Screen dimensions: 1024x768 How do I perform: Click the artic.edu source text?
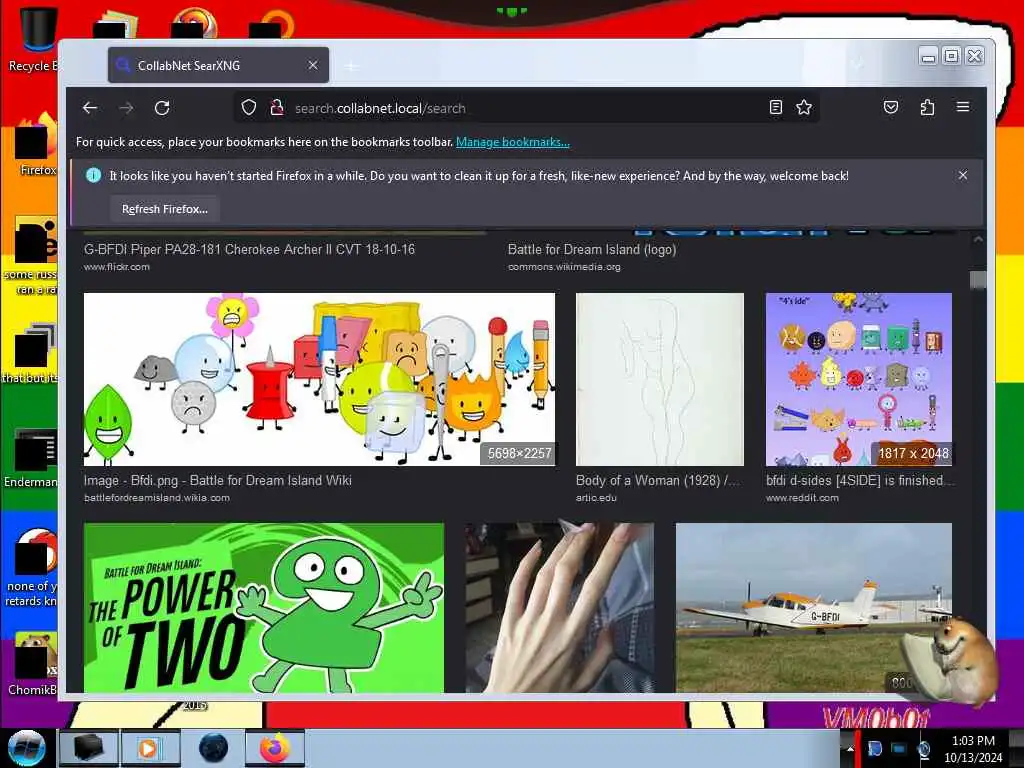tap(596, 498)
